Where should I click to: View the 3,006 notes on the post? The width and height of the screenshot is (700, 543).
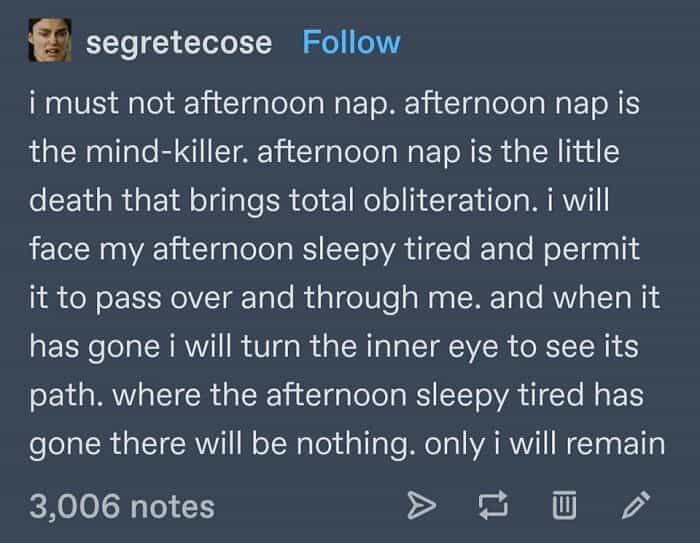(x=122, y=505)
